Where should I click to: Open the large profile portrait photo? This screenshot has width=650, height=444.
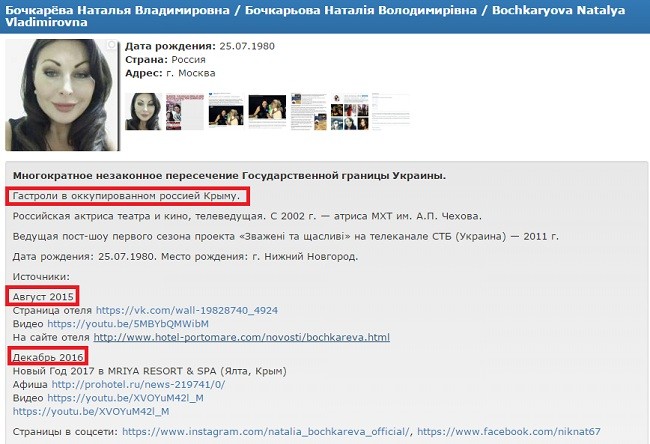point(62,95)
